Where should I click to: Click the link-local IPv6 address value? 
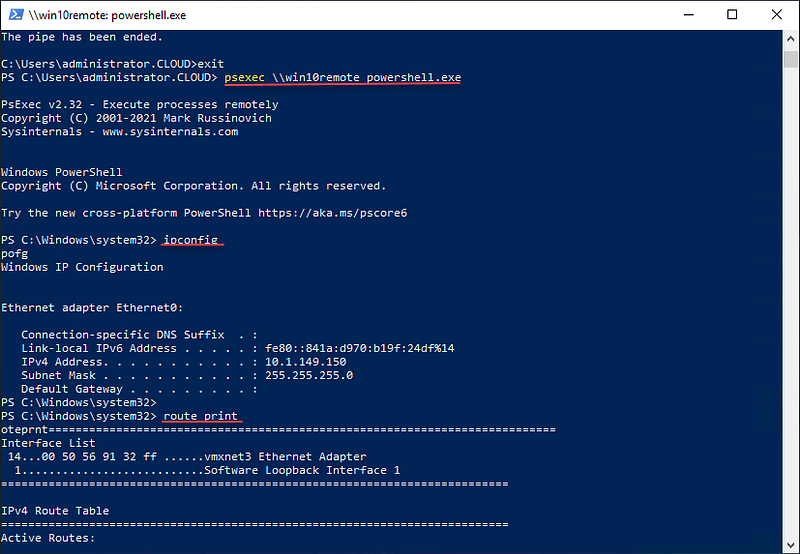(359, 348)
